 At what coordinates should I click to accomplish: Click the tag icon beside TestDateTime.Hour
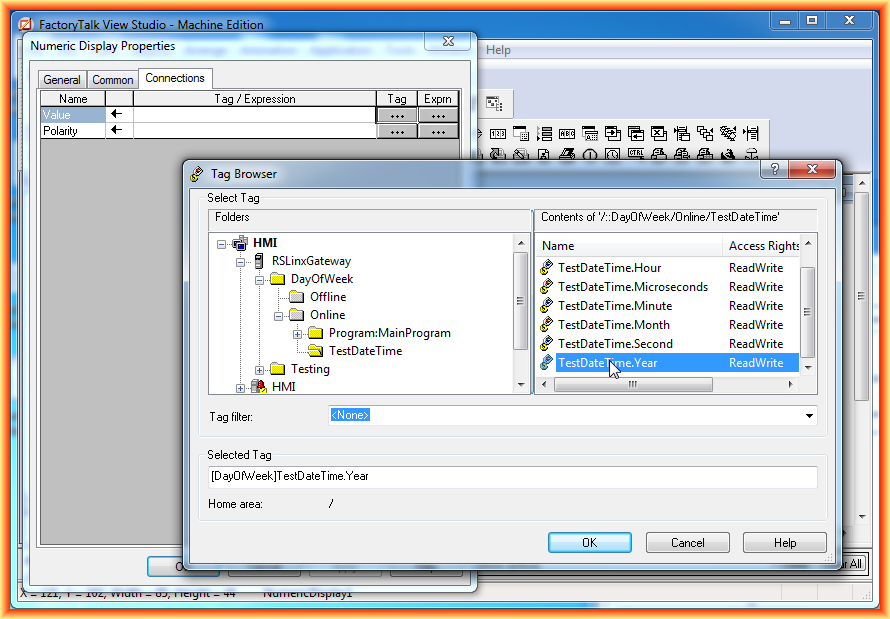click(546, 268)
